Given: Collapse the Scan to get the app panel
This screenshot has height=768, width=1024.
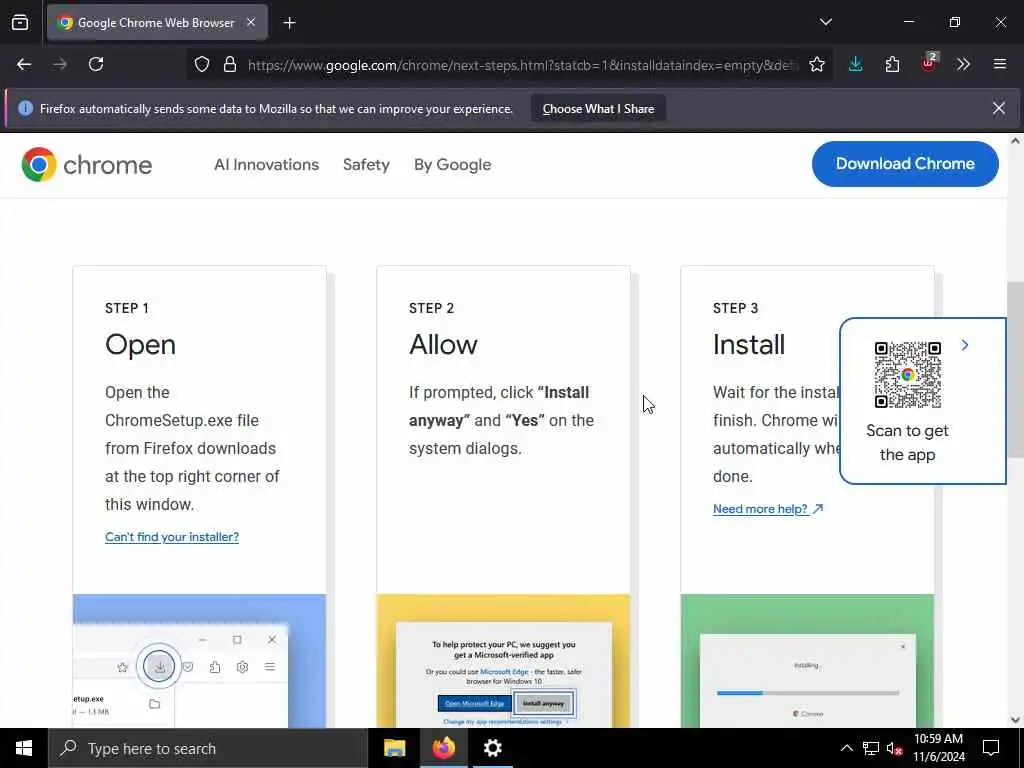Looking at the screenshot, I should pos(965,345).
